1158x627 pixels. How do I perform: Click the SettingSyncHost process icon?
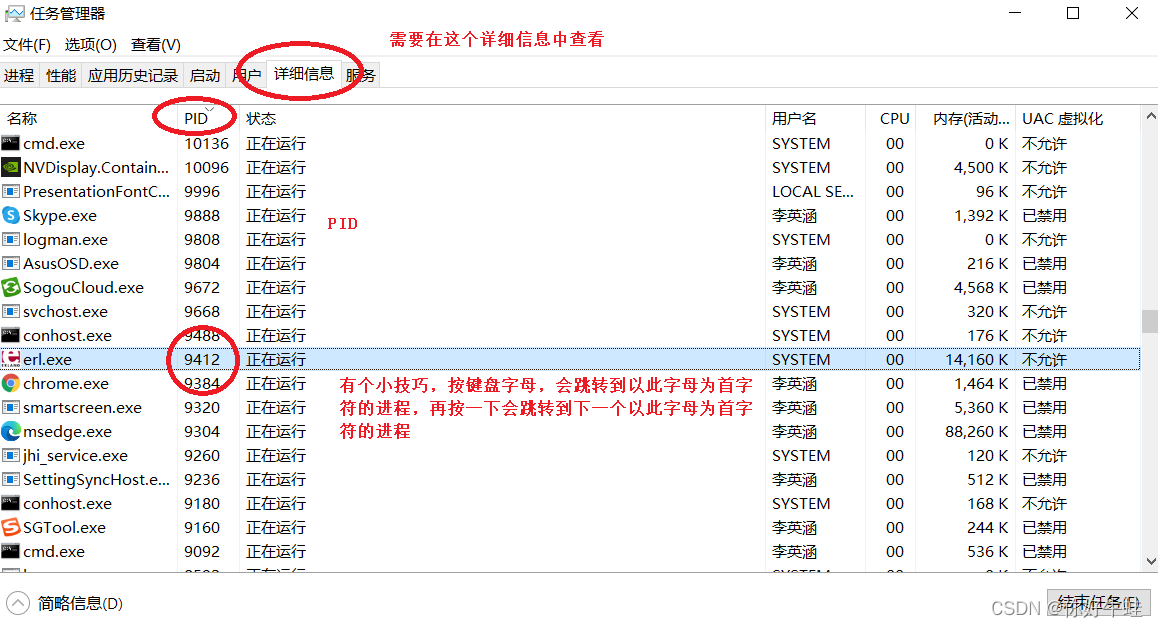pyautogui.click(x=10, y=479)
